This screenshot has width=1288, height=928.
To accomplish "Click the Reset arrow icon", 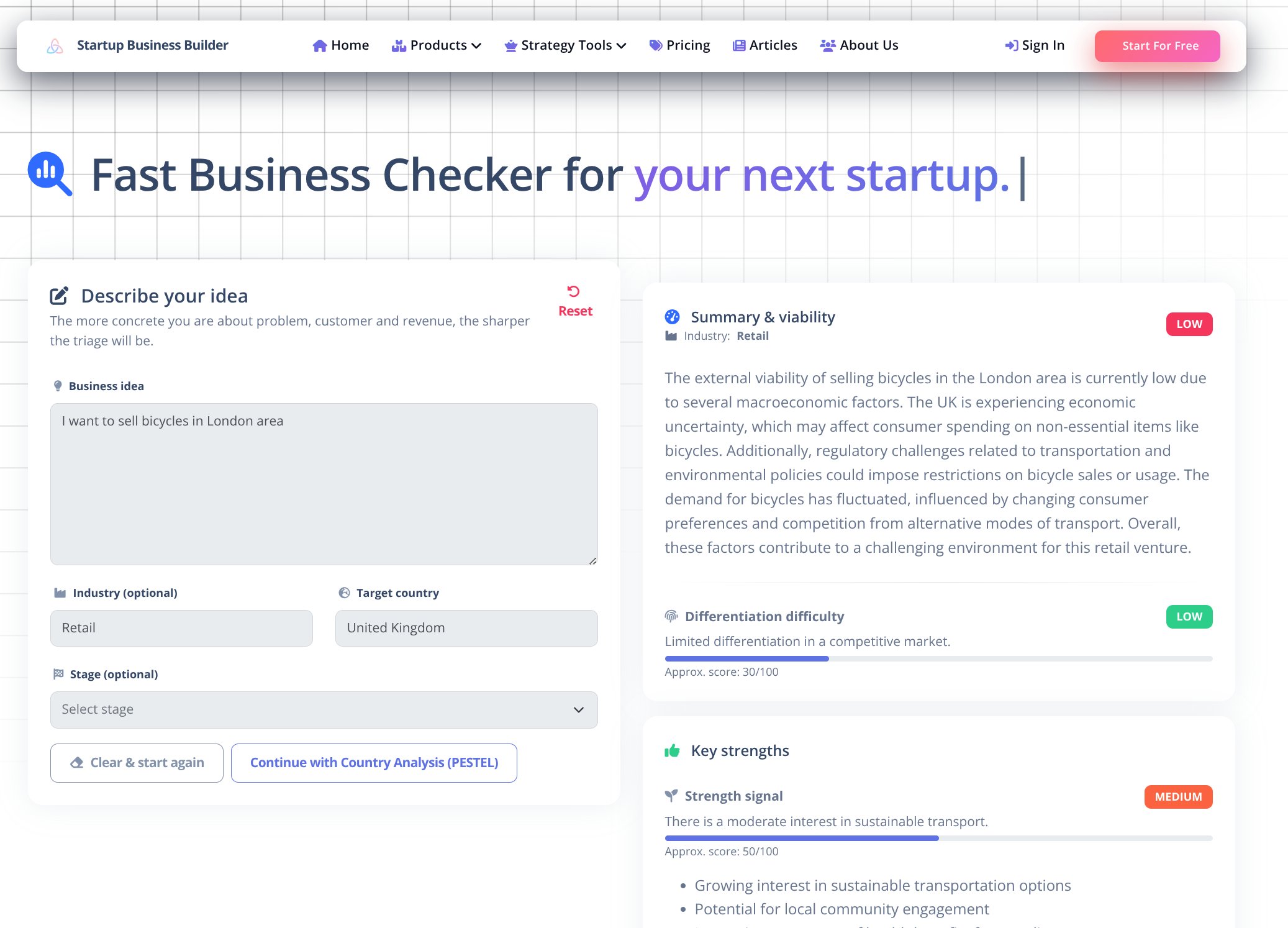I will pos(574,292).
